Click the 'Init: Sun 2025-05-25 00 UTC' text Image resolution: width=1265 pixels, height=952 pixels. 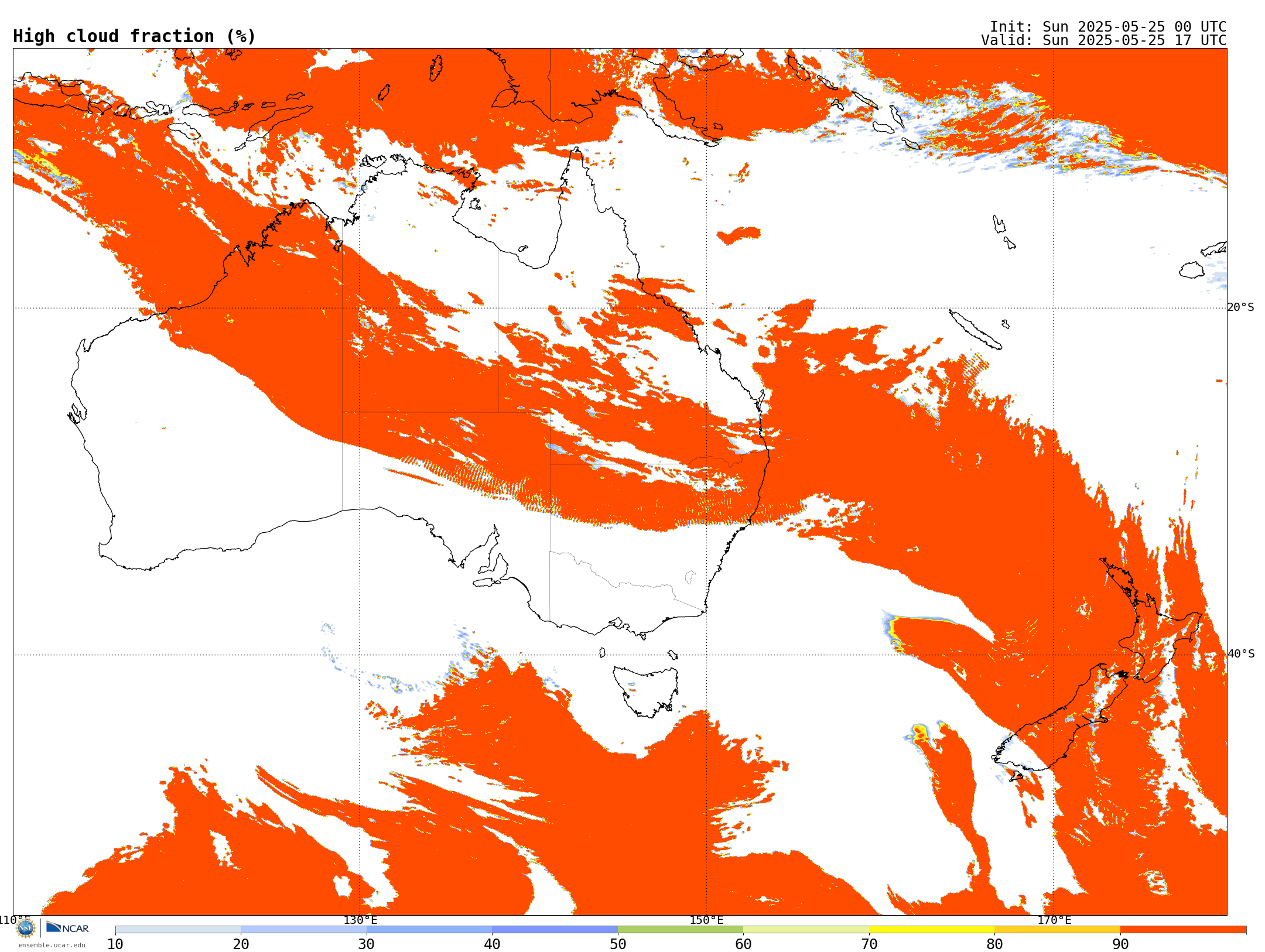(x=1108, y=26)
